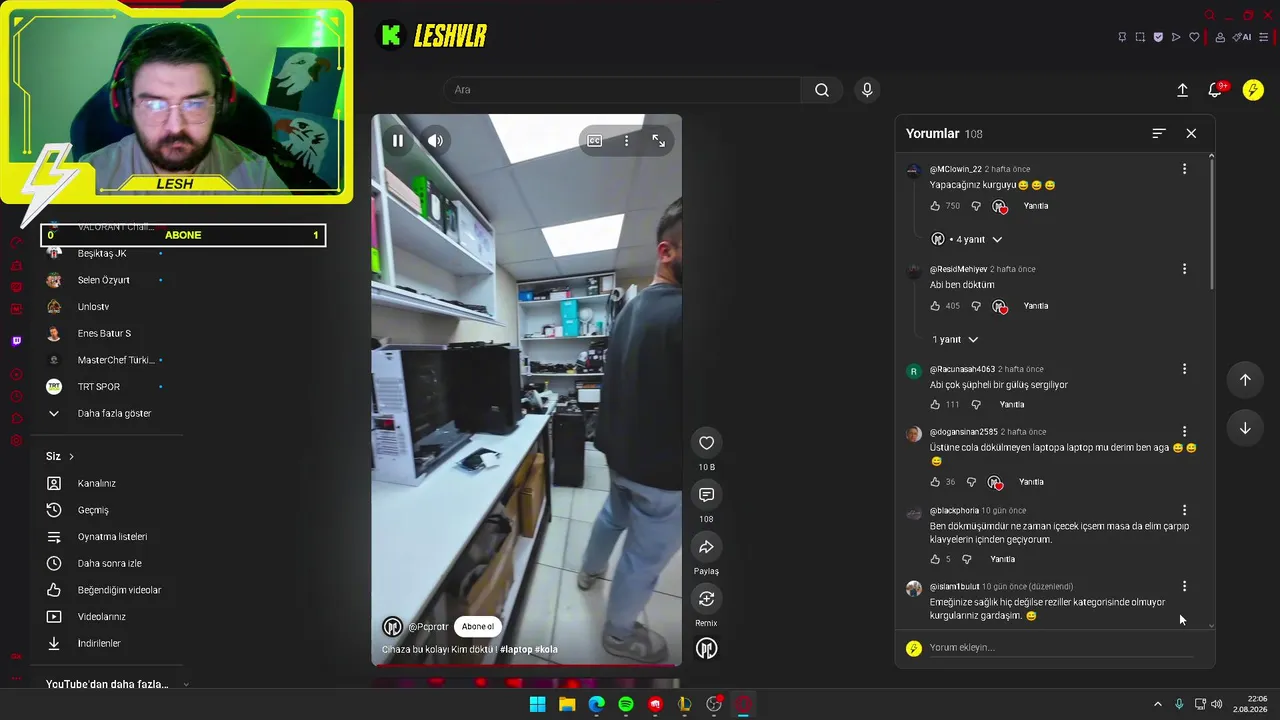This screenshot has height=720, width=1280.
Task: Open the Twitch icon in browser sidebar
Action: [x=16, y=341]
